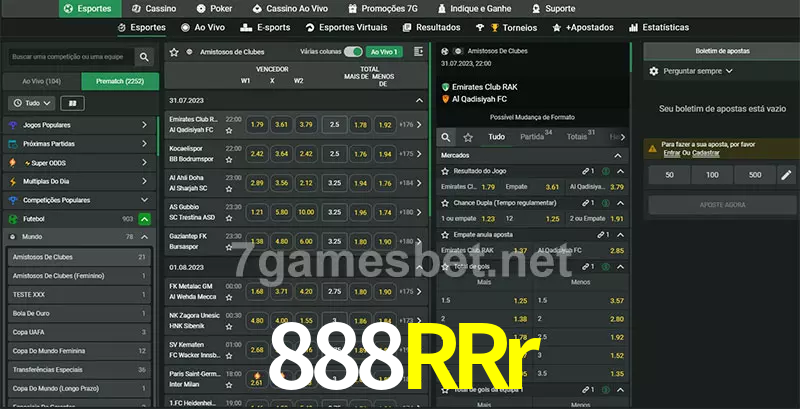Collapse the Futebol sport section

pyautogui.click(x=144, y=218)
